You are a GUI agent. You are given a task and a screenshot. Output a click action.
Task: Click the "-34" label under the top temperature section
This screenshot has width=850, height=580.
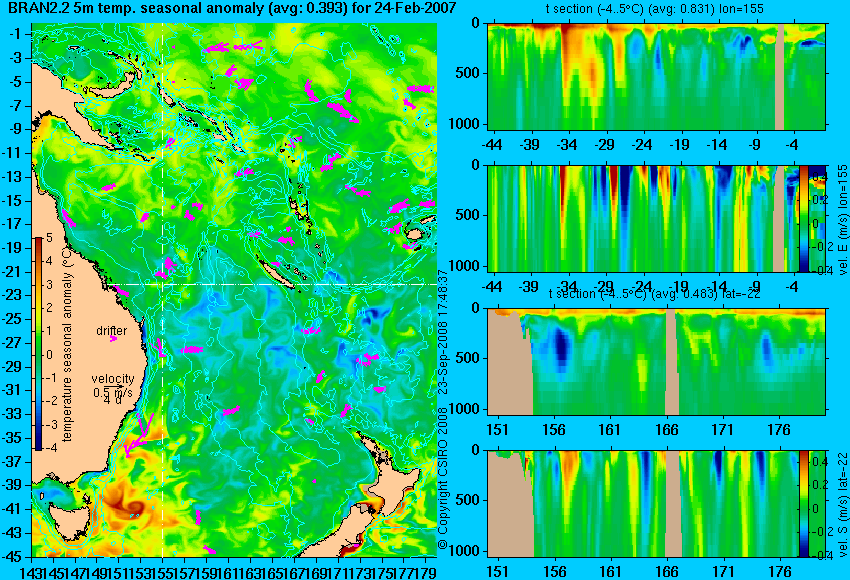566,145
